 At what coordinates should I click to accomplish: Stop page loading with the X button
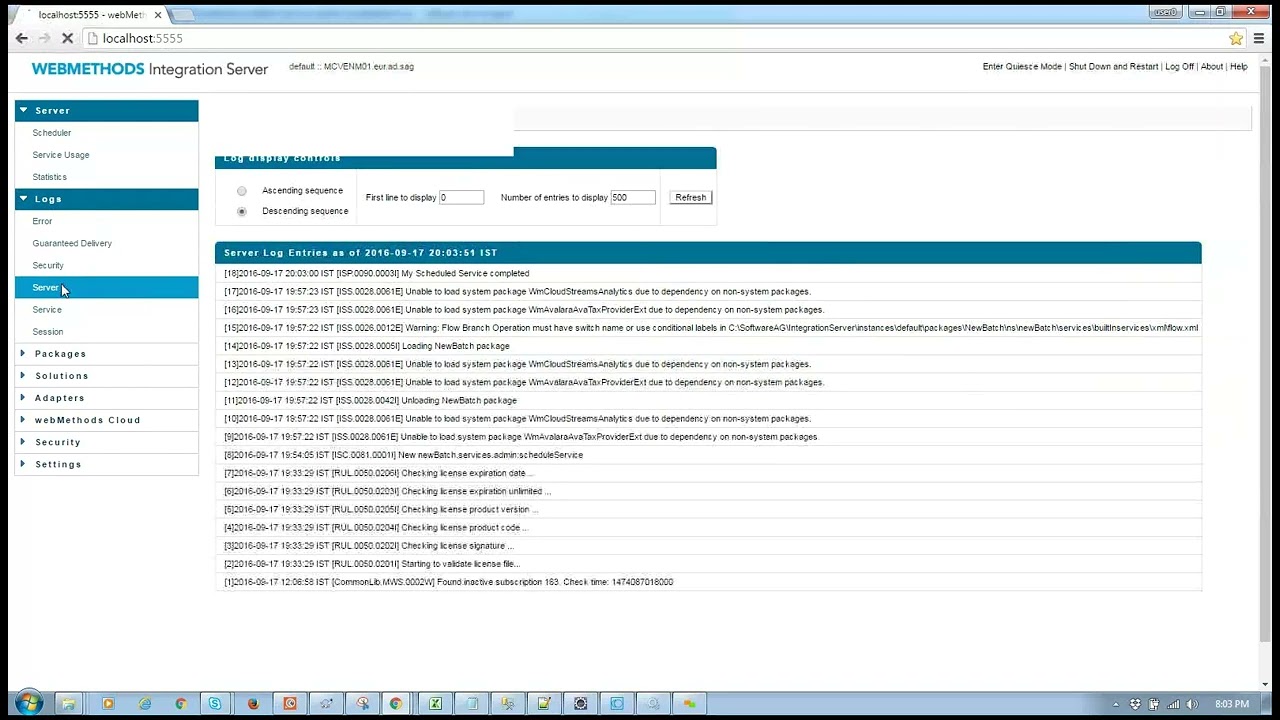pyautogui.click(x=68, y=38)
